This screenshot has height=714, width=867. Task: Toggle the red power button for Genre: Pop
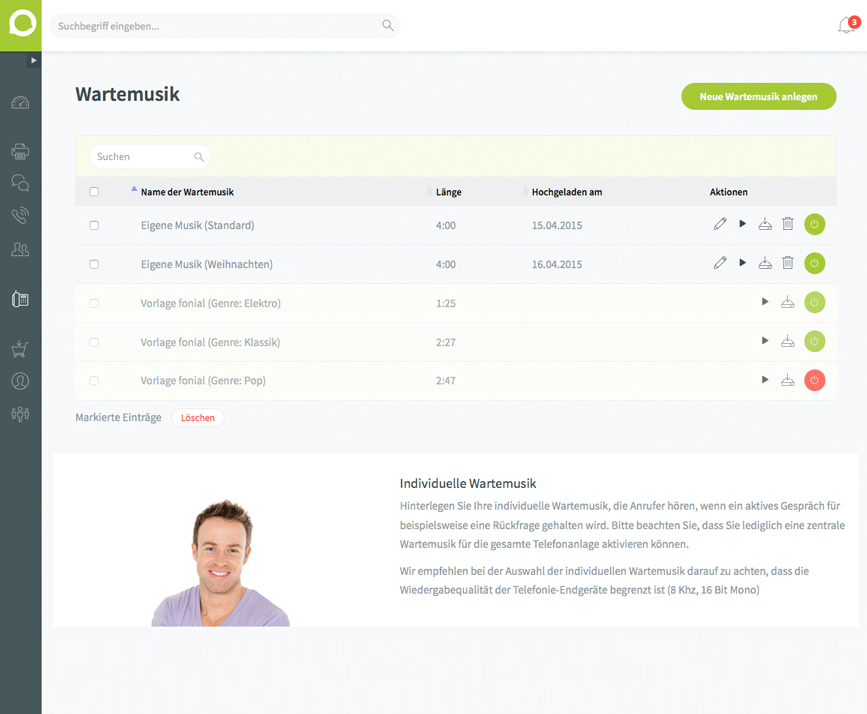(x=815, y=380)
